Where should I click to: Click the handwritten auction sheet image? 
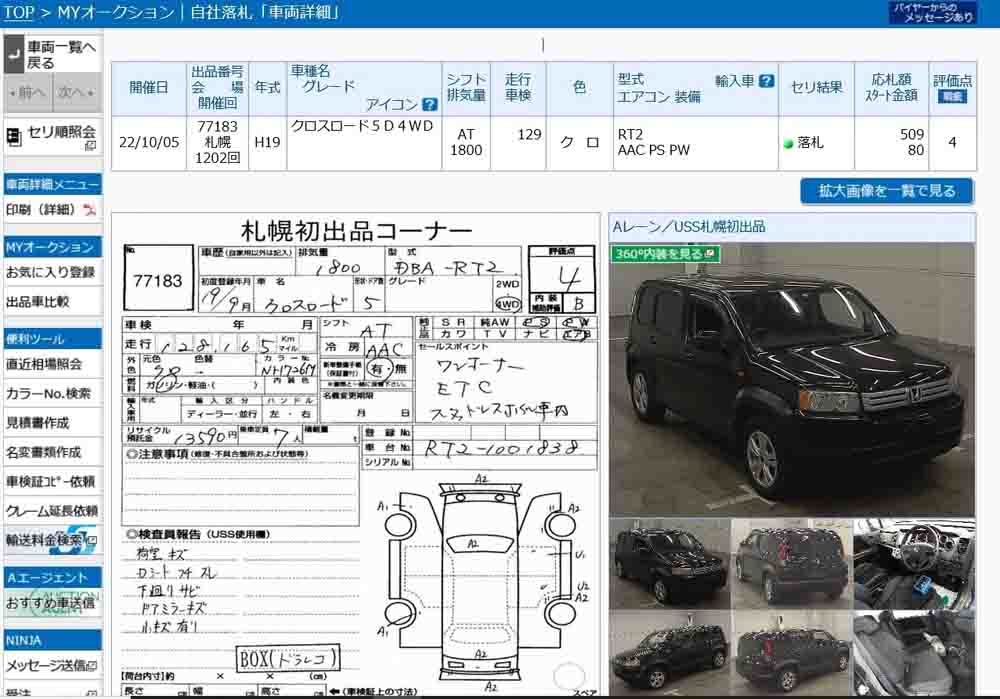tap(356, 455)
